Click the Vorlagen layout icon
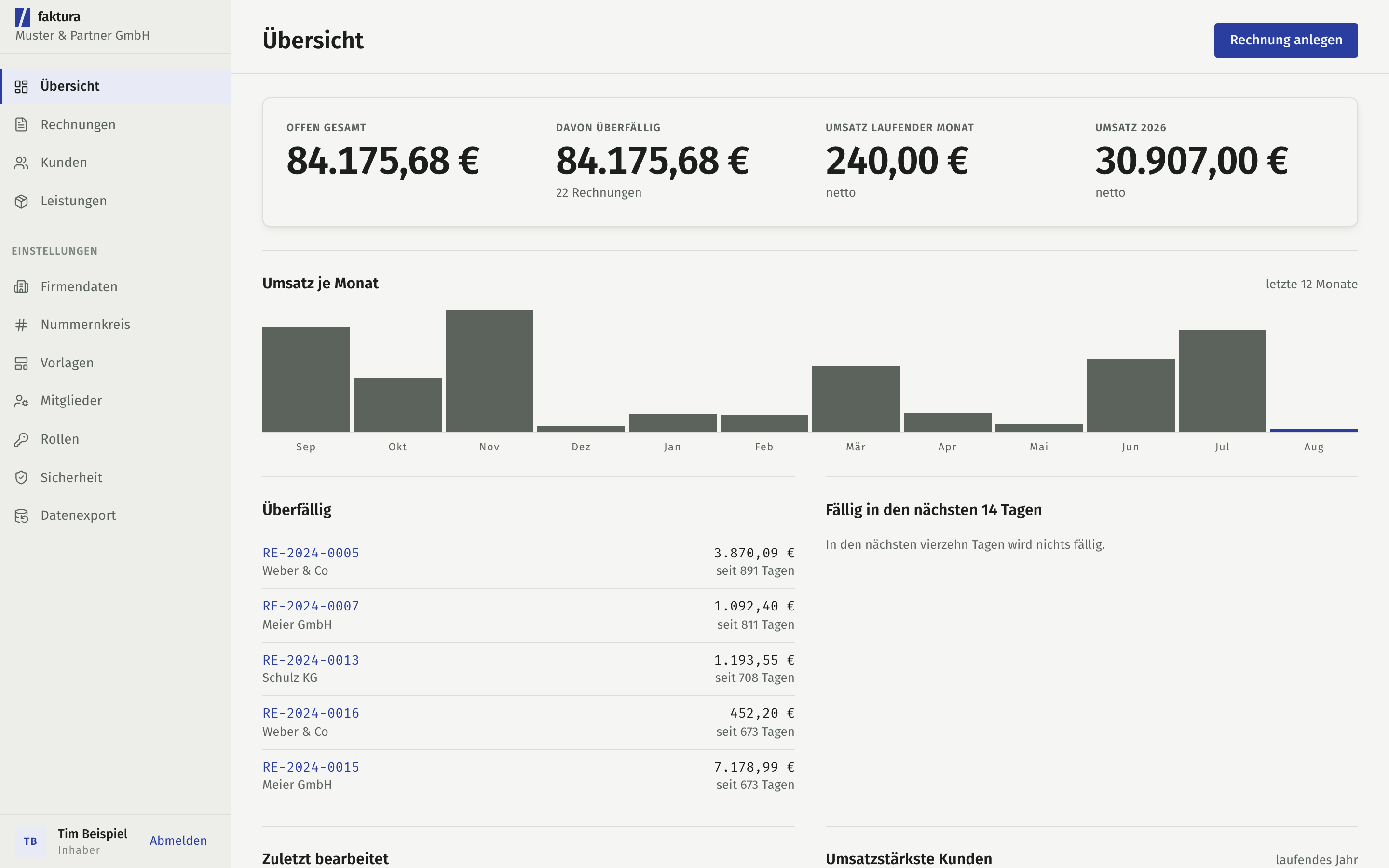The image size is (1389, 868). [21, 364]
